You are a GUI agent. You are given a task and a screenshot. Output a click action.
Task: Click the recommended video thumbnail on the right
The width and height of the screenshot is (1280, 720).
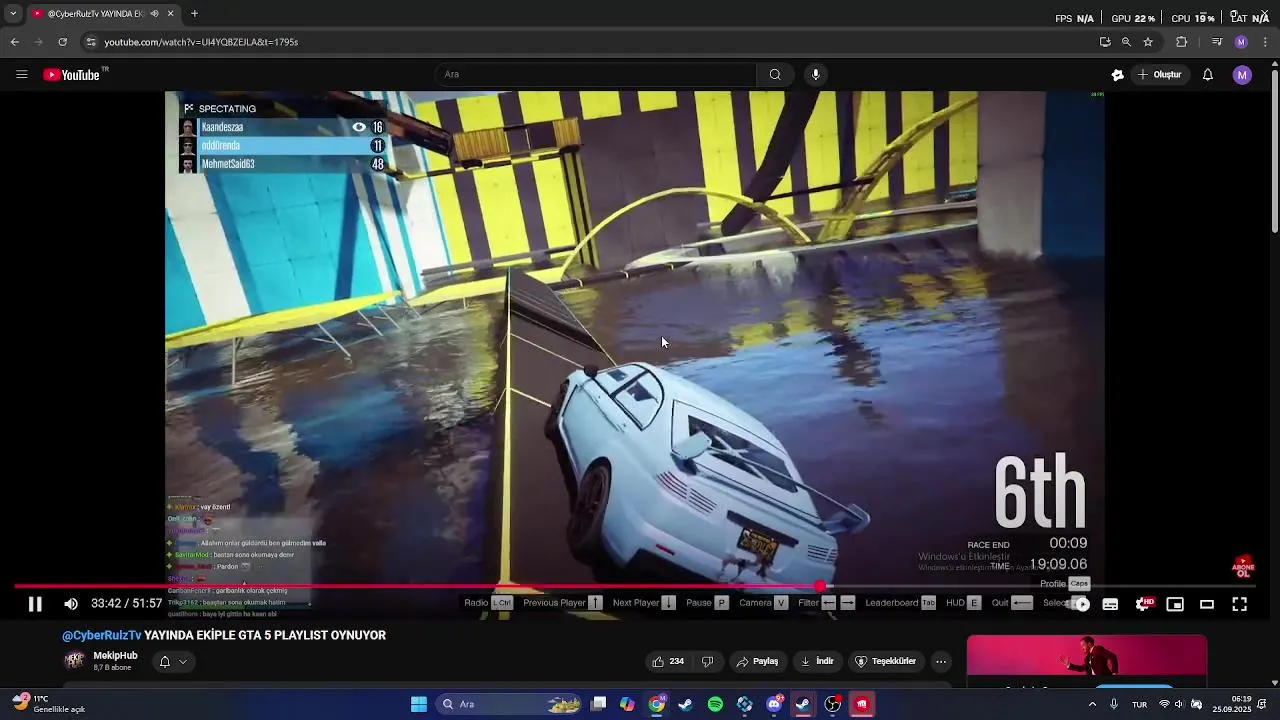click(1087, 656)
